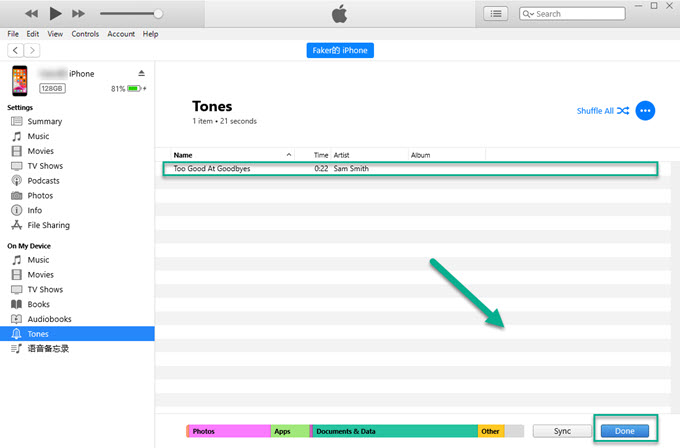Select the Too Good At Goodbyes tone
This screenshot has width=680, height=448.
410,169
